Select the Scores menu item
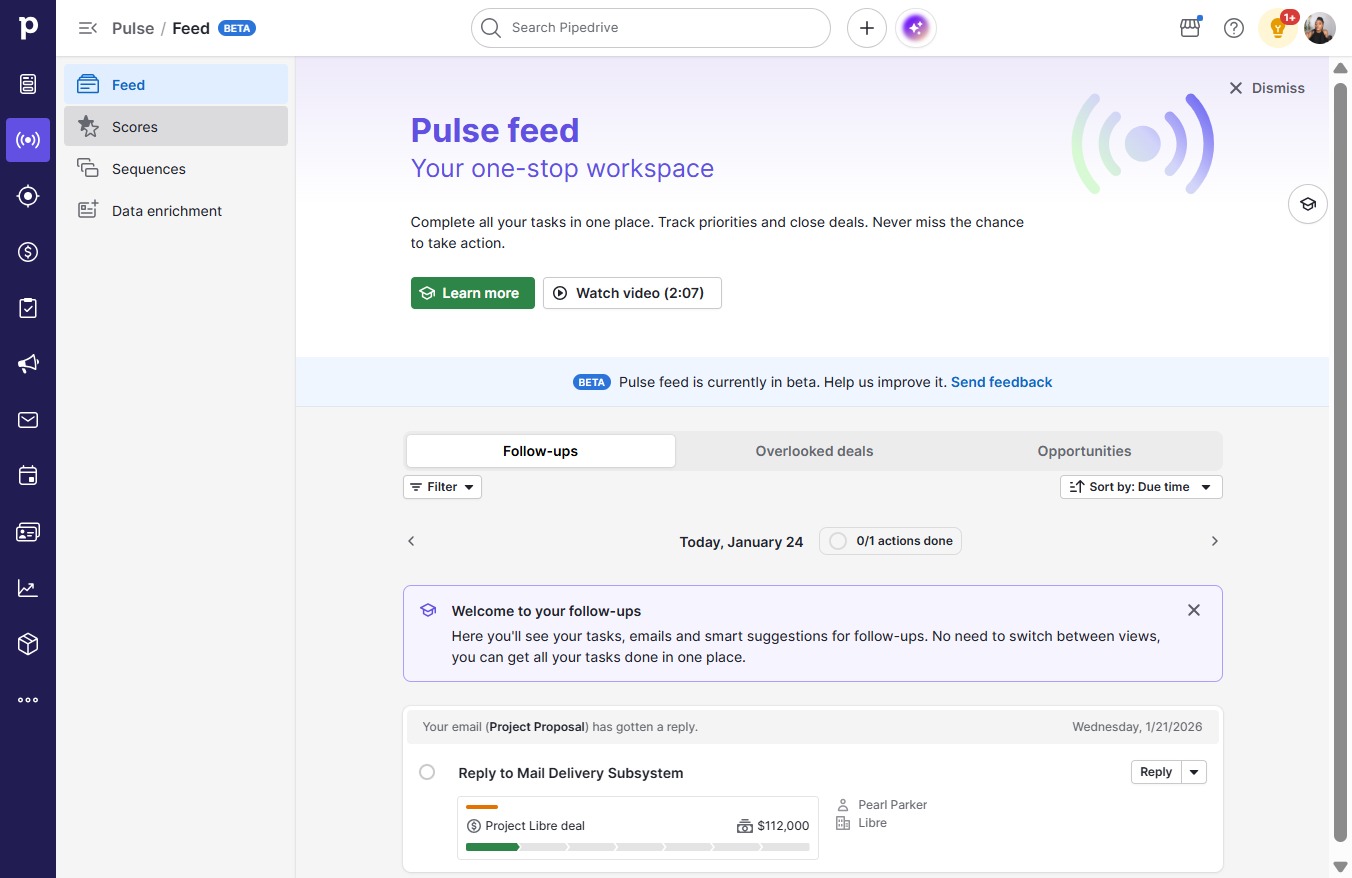This screenshot has height=878, width=1352. [176, 127]
